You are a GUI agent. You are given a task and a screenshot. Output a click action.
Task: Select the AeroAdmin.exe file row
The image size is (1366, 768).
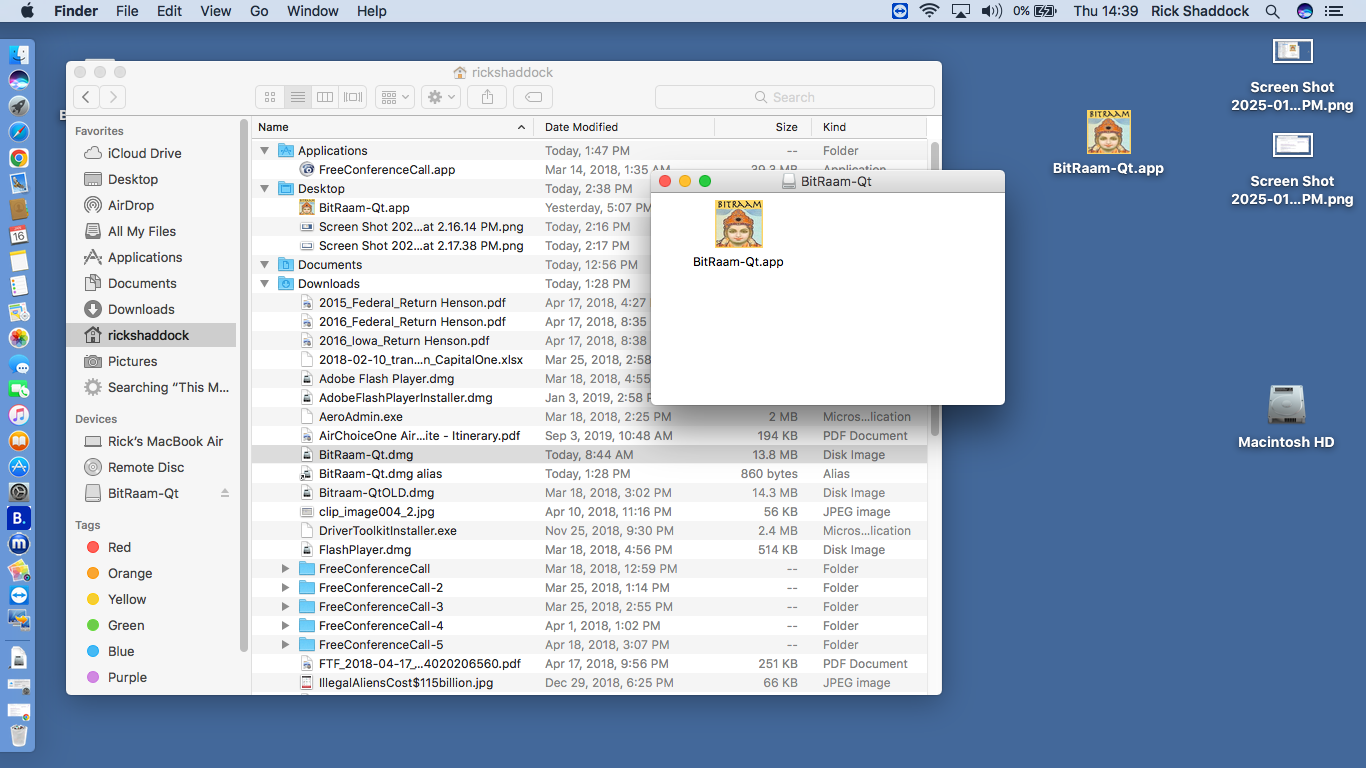[x=589, y=417]
